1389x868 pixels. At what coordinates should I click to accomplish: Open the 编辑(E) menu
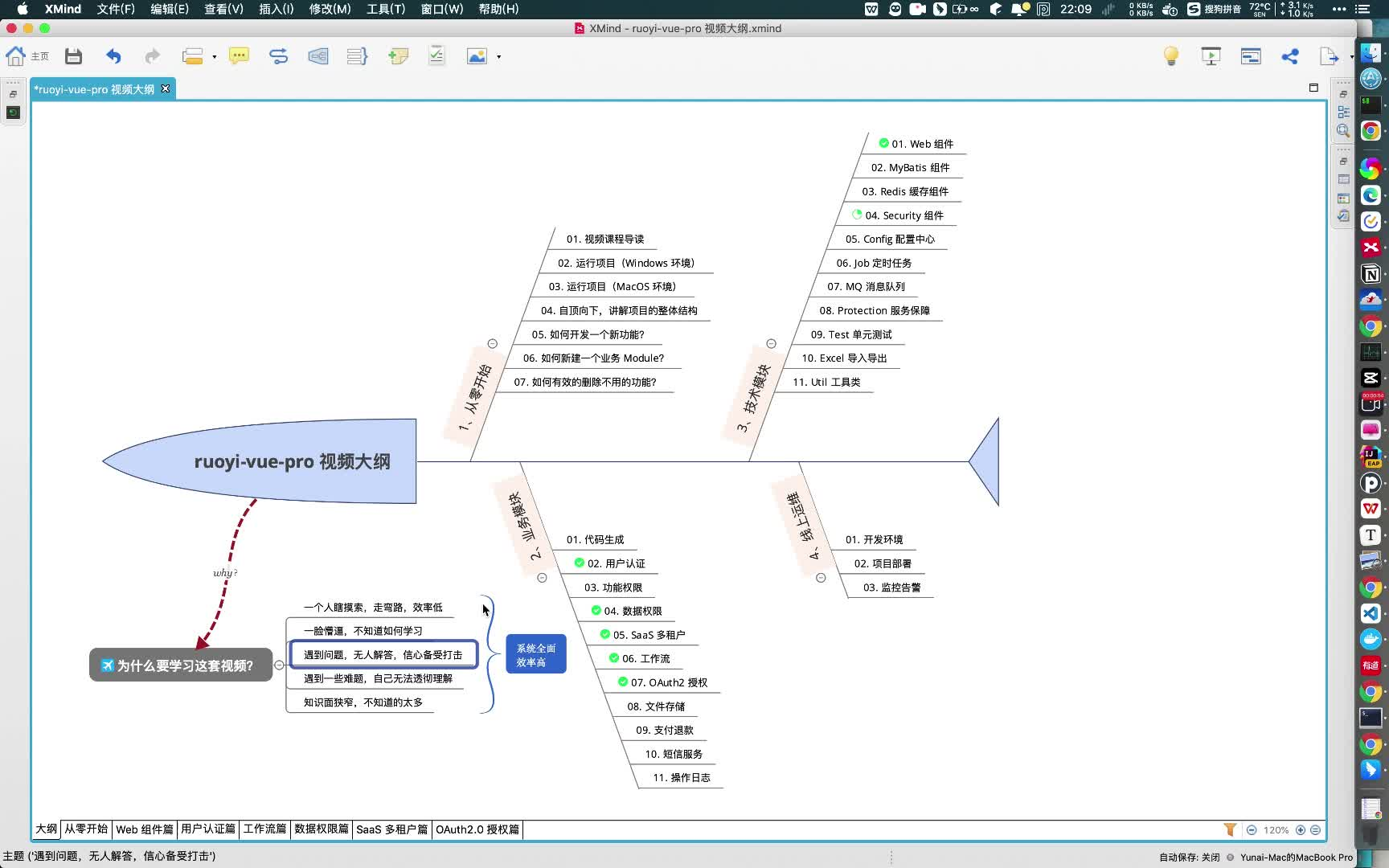[170, 9]
